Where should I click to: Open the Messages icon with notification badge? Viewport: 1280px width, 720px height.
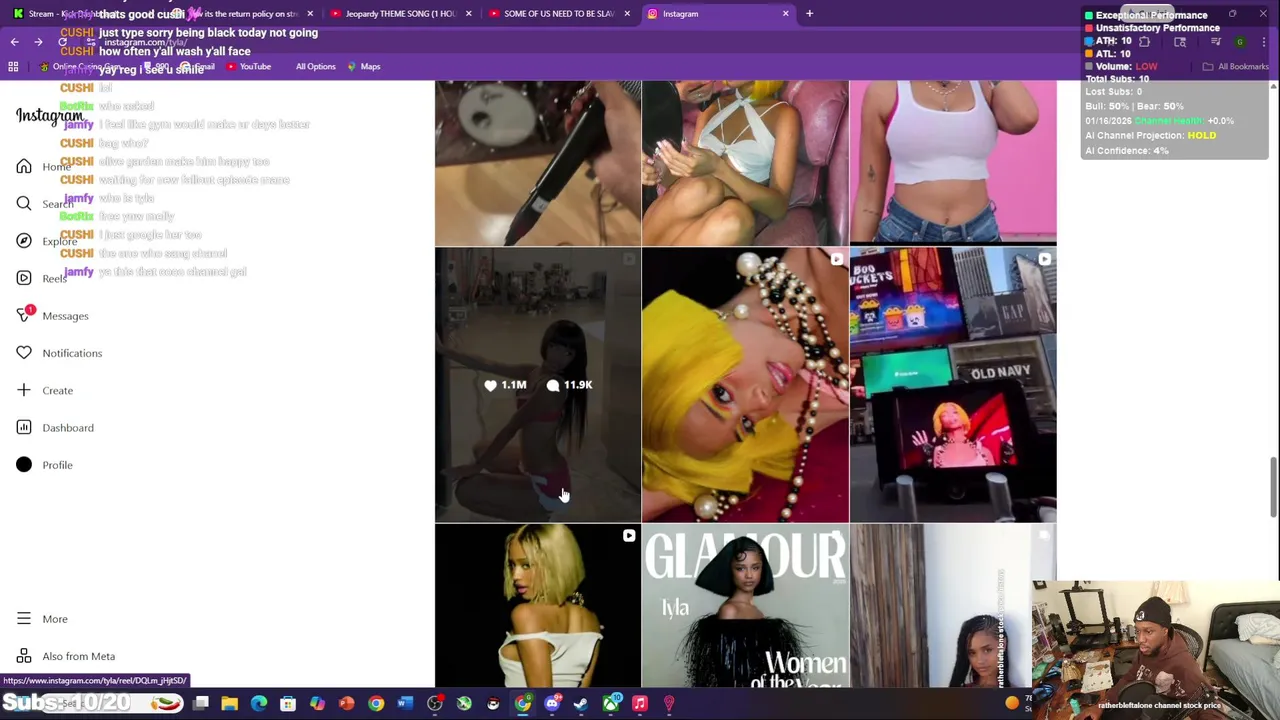(x=24, y=315)
